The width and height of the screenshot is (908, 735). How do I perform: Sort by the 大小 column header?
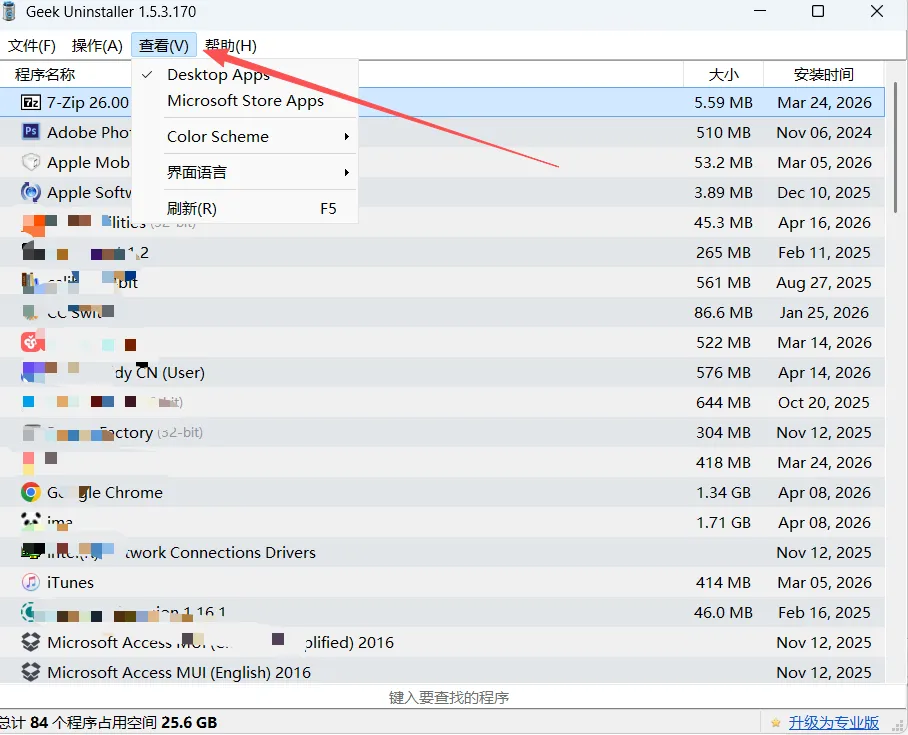coord(723,75)
